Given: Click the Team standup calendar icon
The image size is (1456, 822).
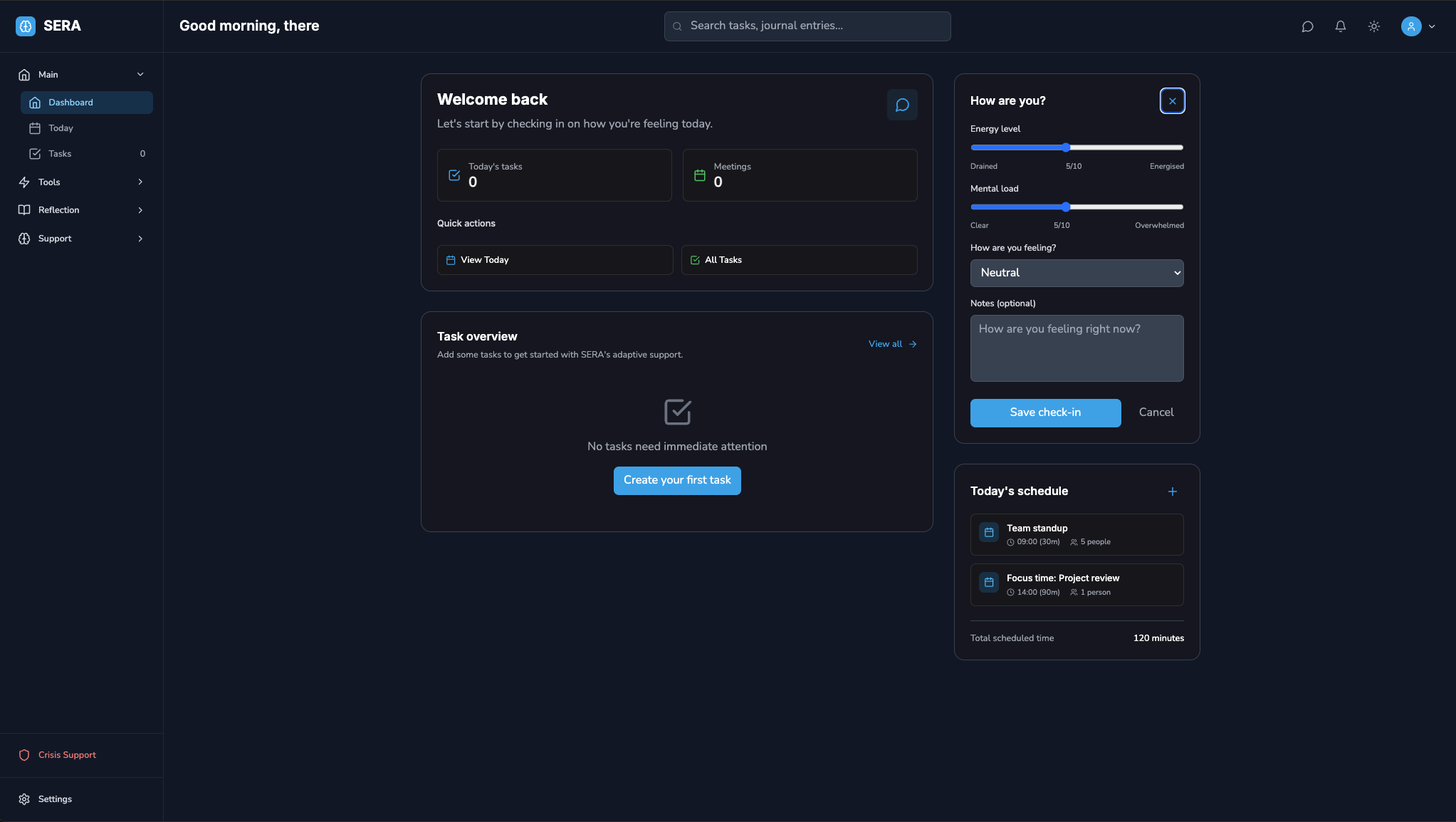Looking at the screenshot, I should point(989,533).
